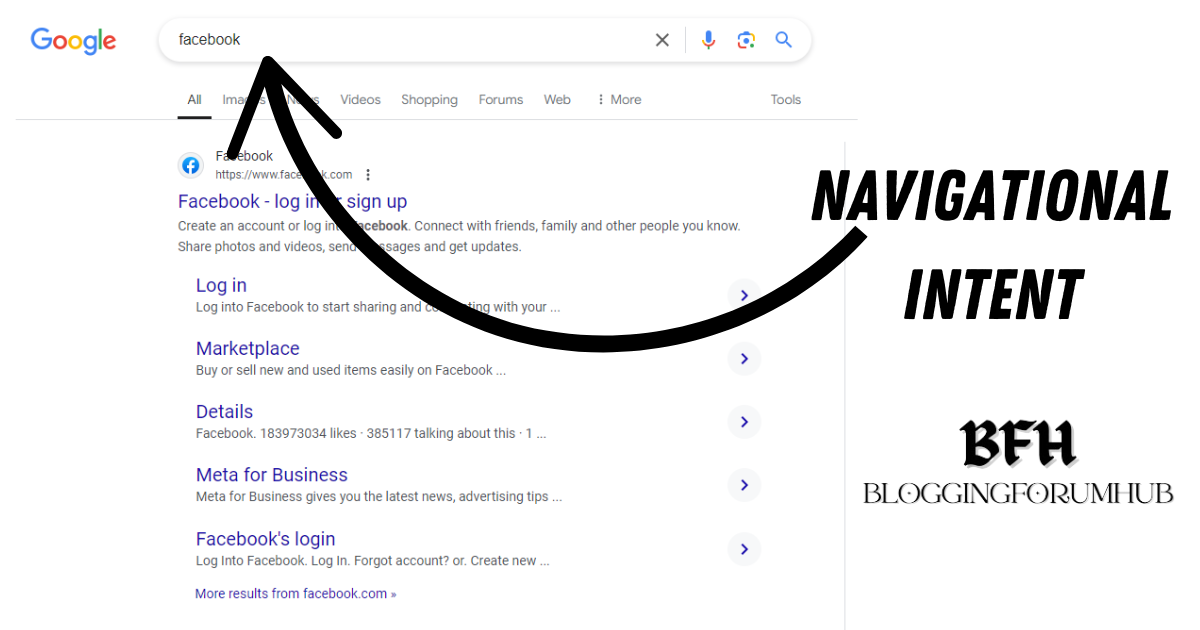This screenshot has width=1200, height=630.
Task: Click the Google logo
Action: (73, 41)
